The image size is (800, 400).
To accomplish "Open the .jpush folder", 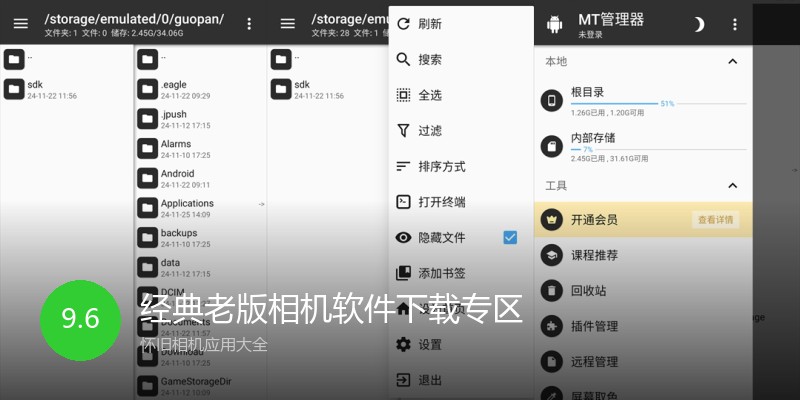I will (x=200, y=119).
